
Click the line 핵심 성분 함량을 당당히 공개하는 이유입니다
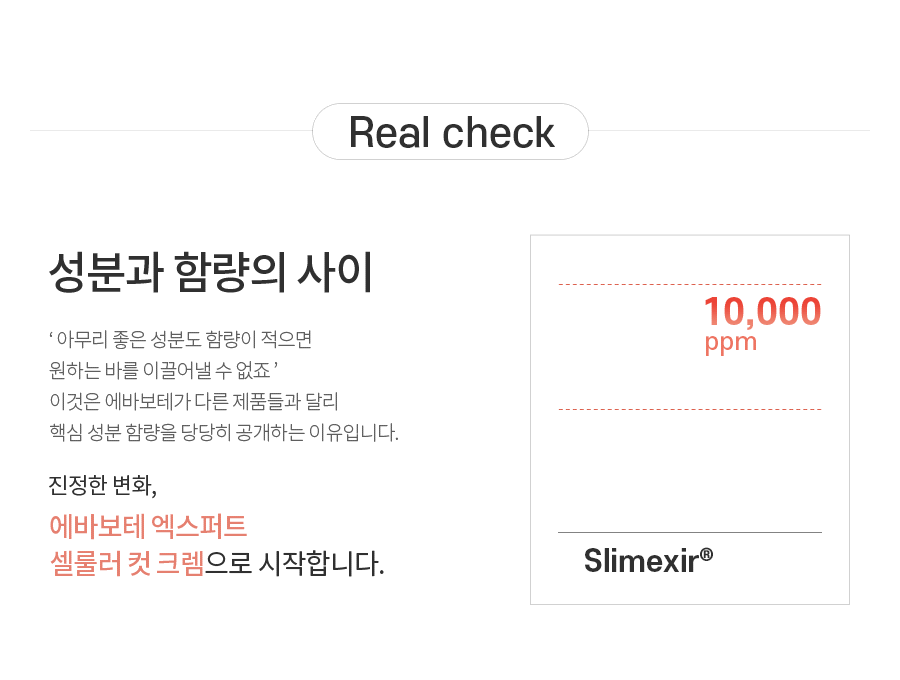[x=224, y=432]
